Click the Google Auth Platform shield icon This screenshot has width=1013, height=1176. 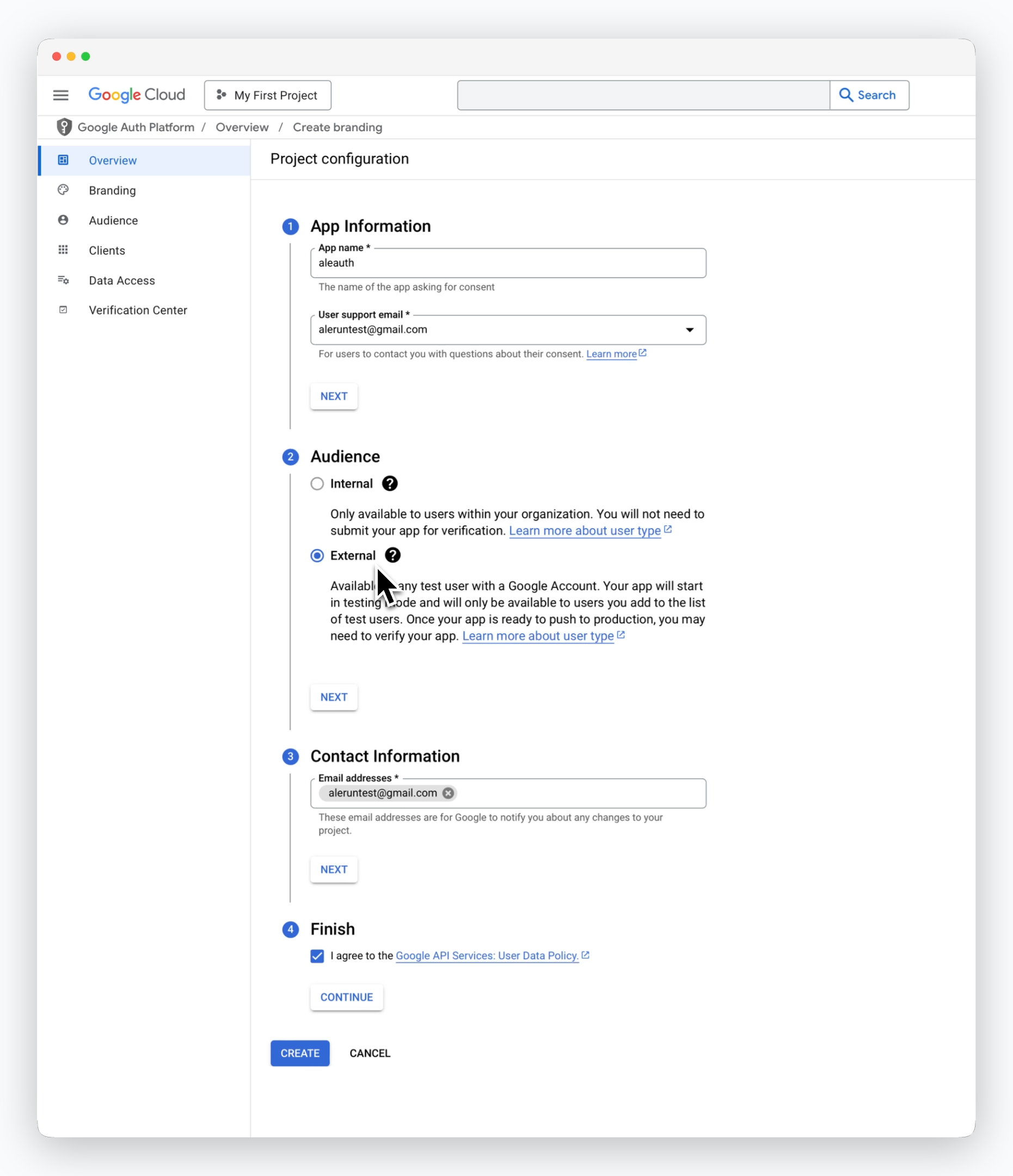tap(64, 127)
